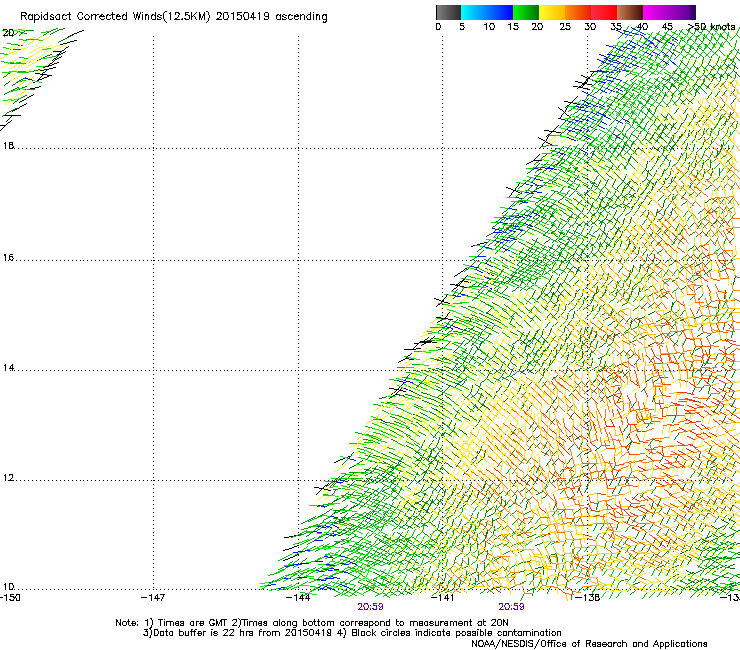Click the 'NOAA/NESDIS/Office of Research and Applications' credit
740x650 pixels.
click(589, 644)
